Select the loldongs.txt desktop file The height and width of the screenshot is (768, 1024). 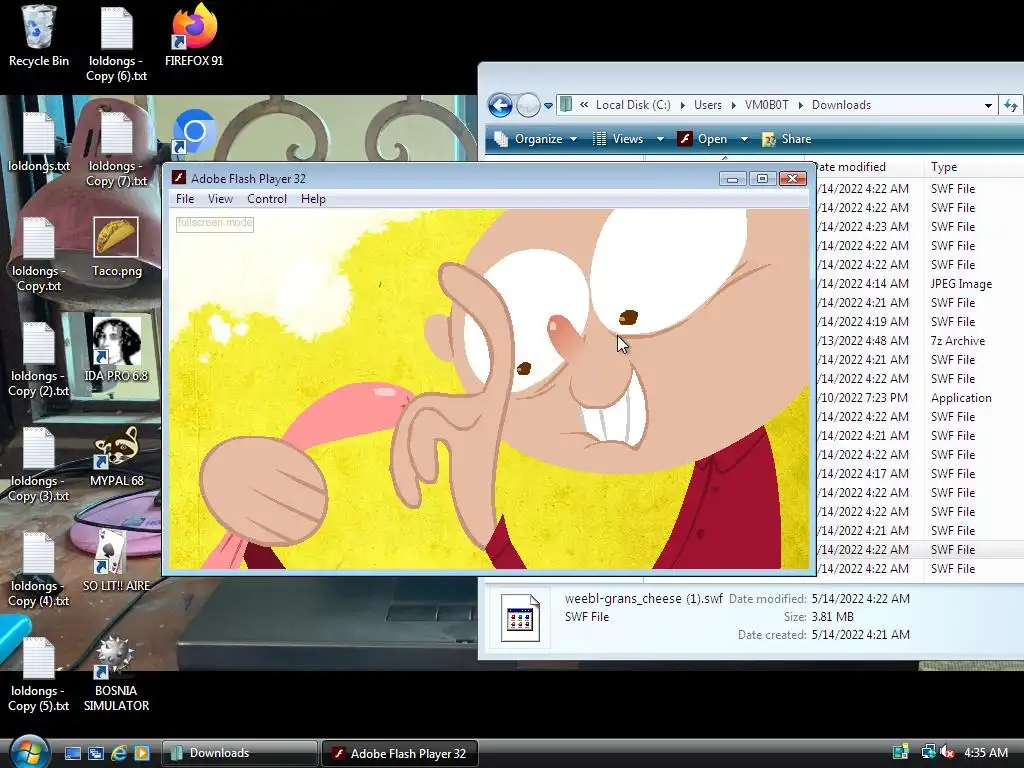39,142
